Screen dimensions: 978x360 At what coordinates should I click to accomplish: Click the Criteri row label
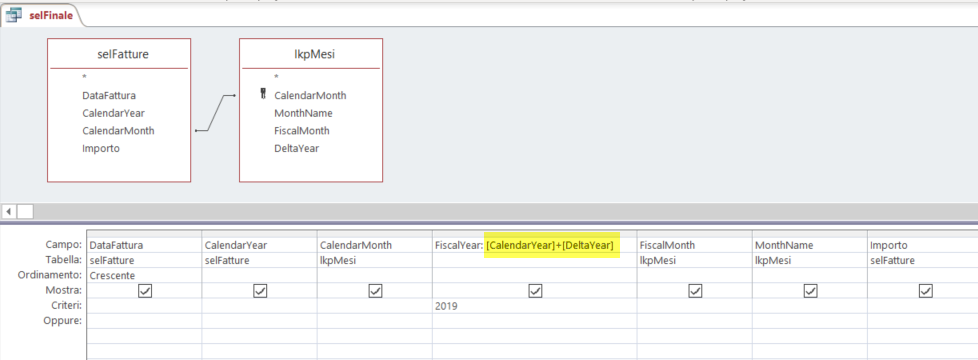pyautogui.click(x=67, y=306)
